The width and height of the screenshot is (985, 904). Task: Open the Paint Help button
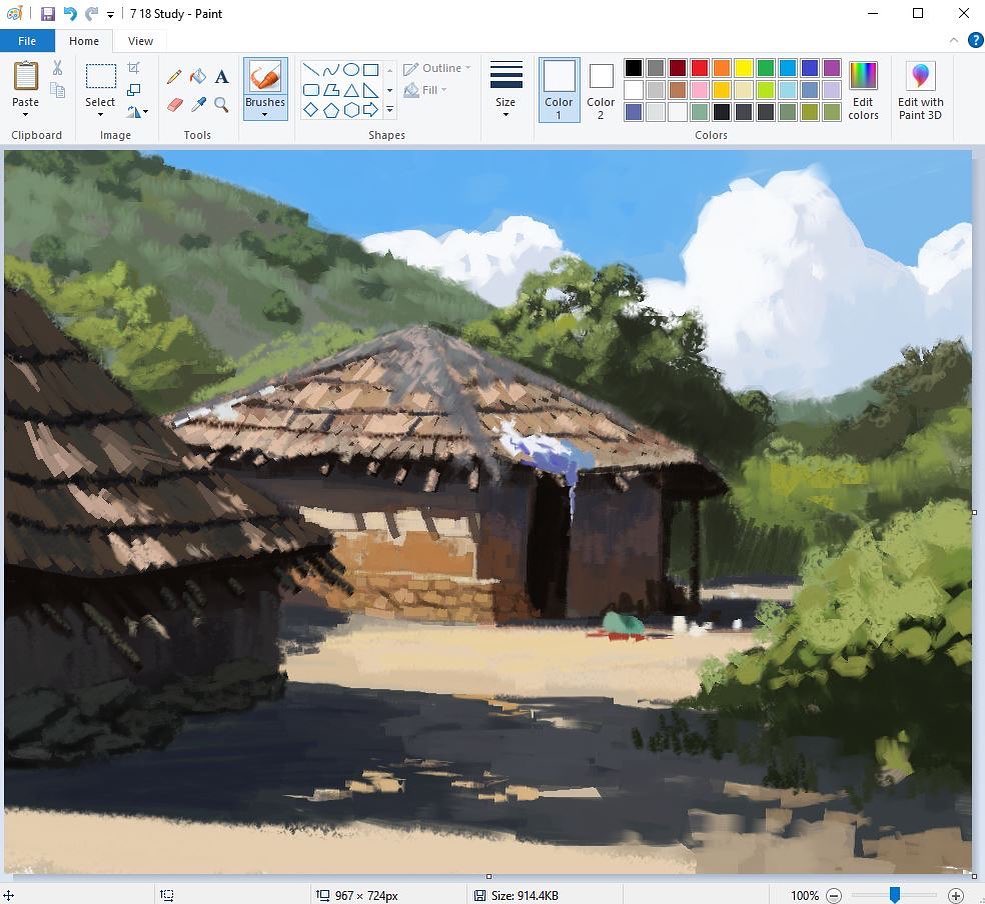pyautogui.click(x=976, y=41)
